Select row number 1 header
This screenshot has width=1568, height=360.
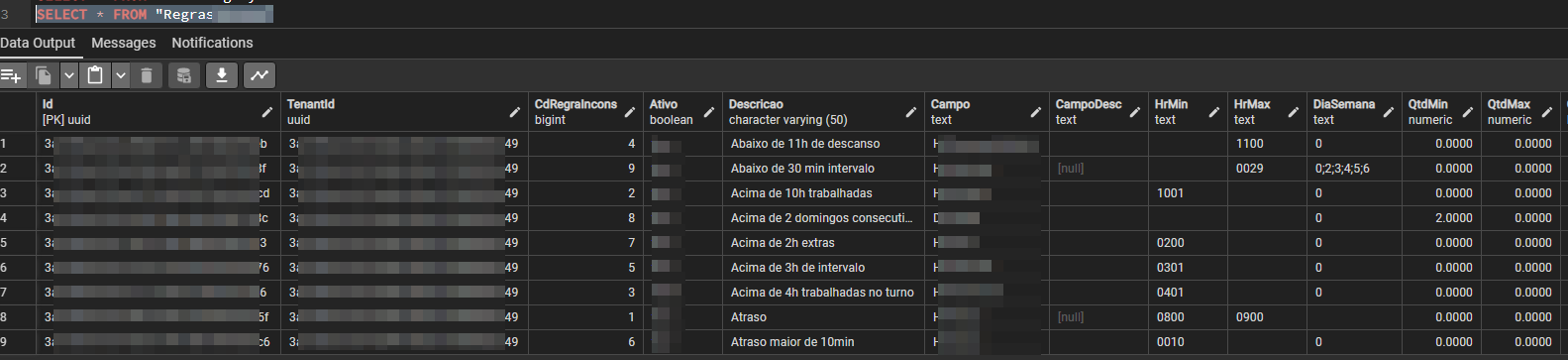tap(18, 144)
